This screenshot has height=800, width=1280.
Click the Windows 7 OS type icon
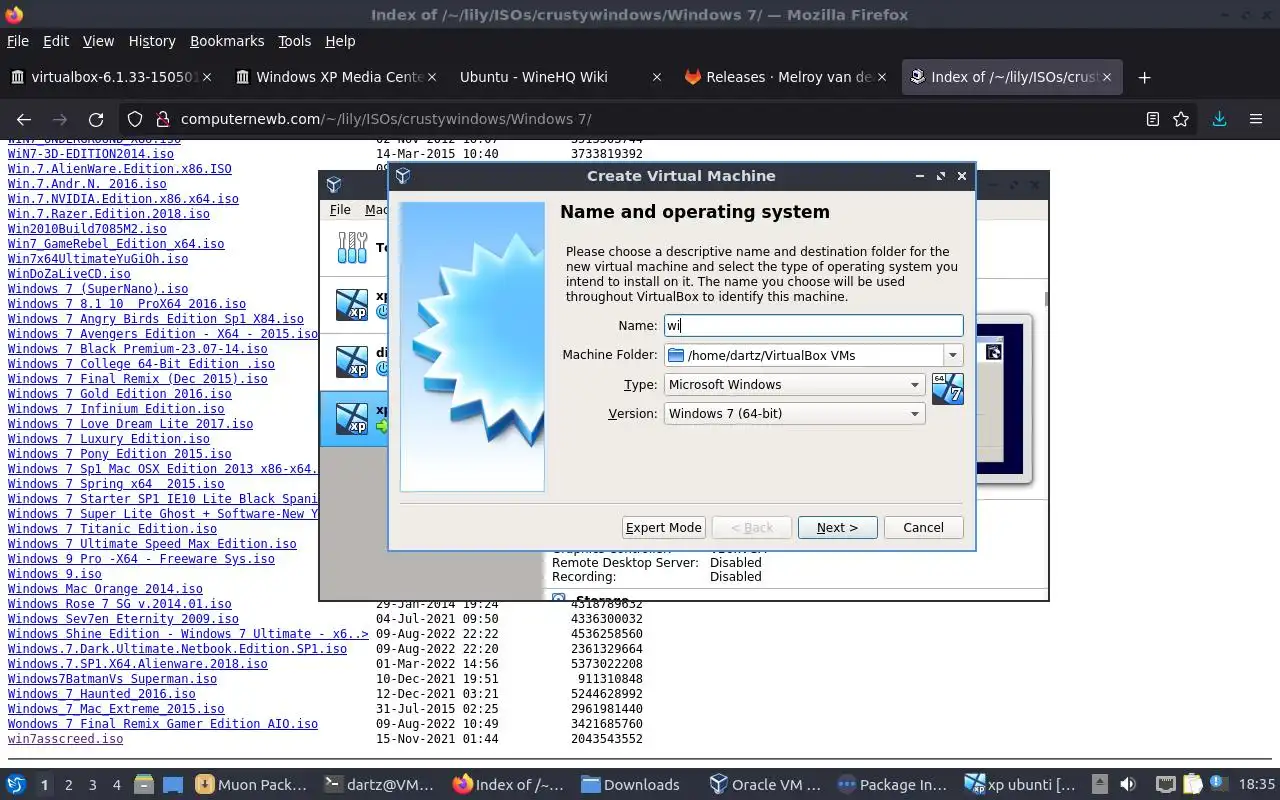[x=947, y=388]
